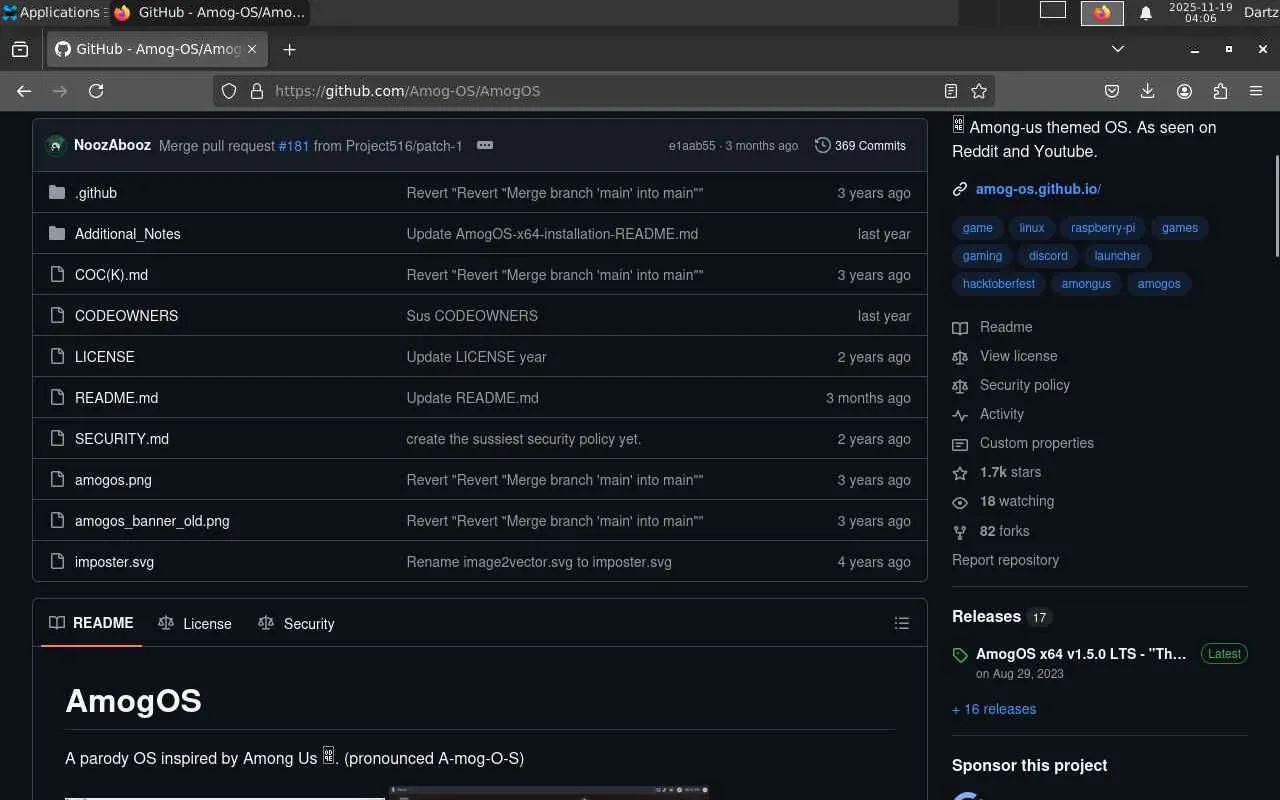Select the amongus topic tag

(x=1086, y=284)
